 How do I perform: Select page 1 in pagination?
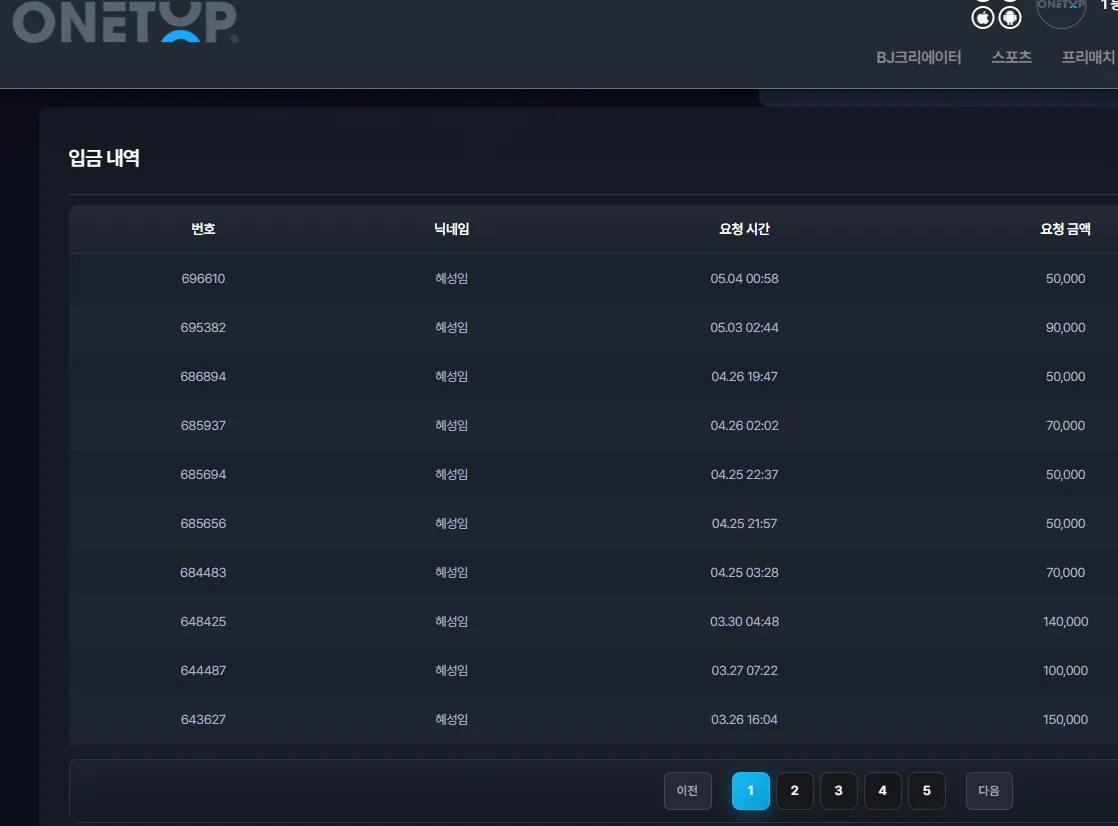tap(751, 790)
